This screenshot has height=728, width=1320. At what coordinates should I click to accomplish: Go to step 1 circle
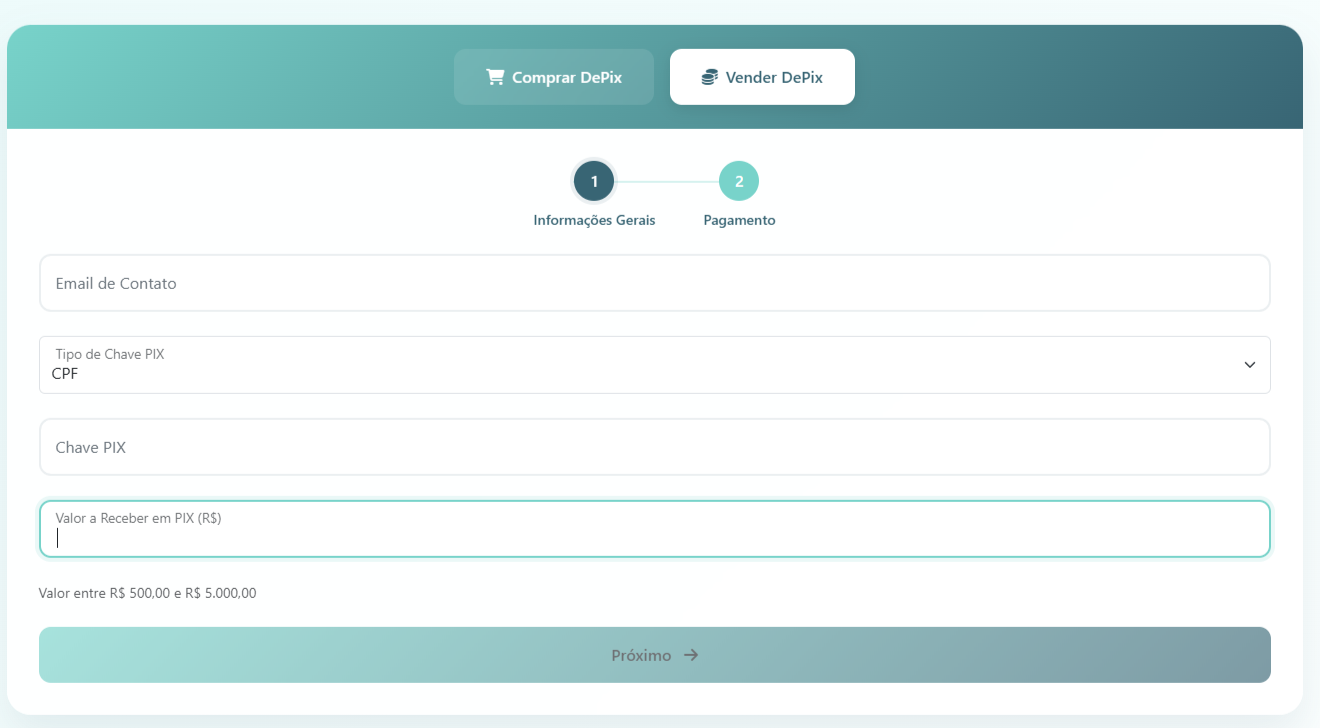coord(594,181)
